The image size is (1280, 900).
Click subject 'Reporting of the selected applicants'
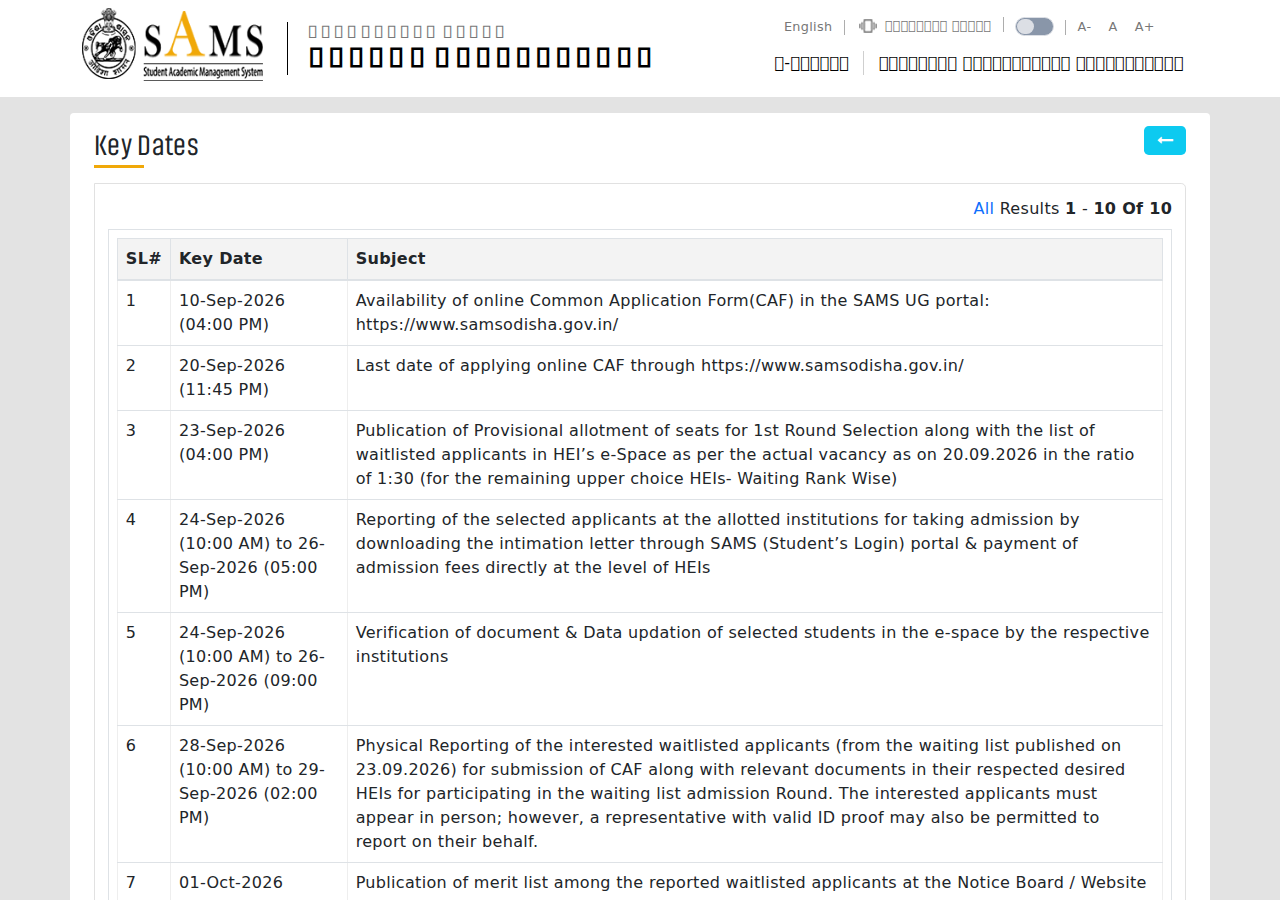(755, 556)
